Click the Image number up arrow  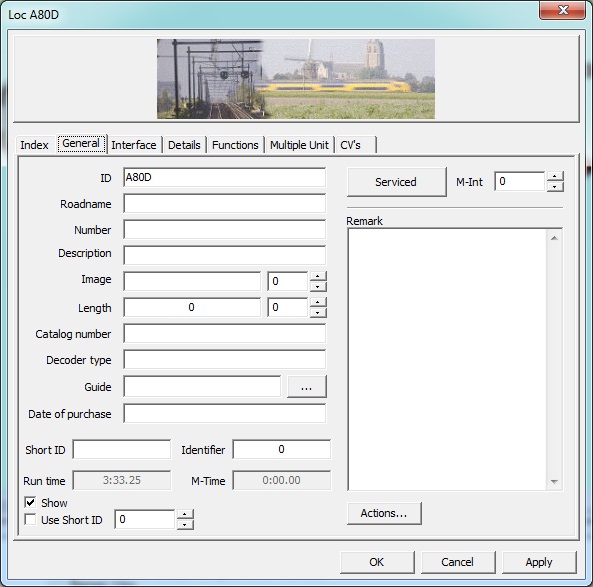pos(318,276)
